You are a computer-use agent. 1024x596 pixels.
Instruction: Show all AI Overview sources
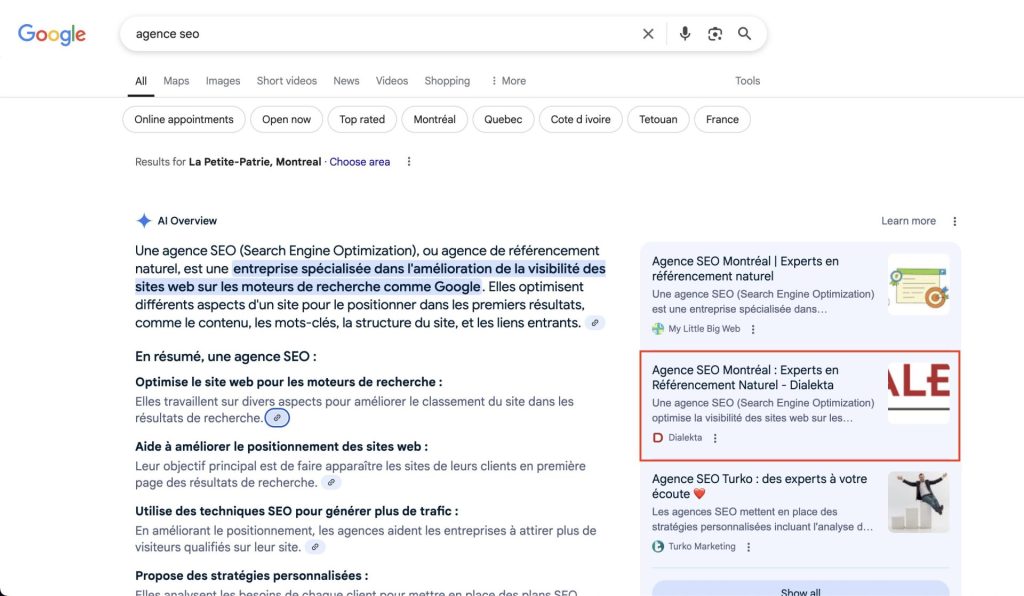pos(799,590)
